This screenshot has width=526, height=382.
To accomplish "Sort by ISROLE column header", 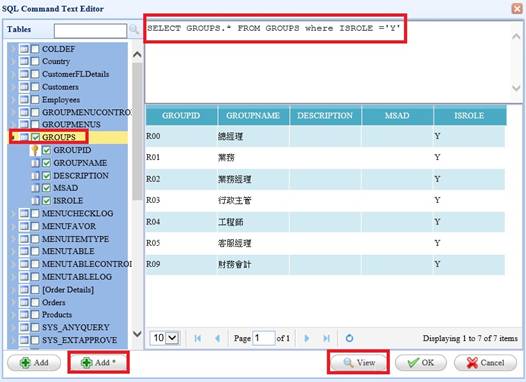I will [469, 115].
